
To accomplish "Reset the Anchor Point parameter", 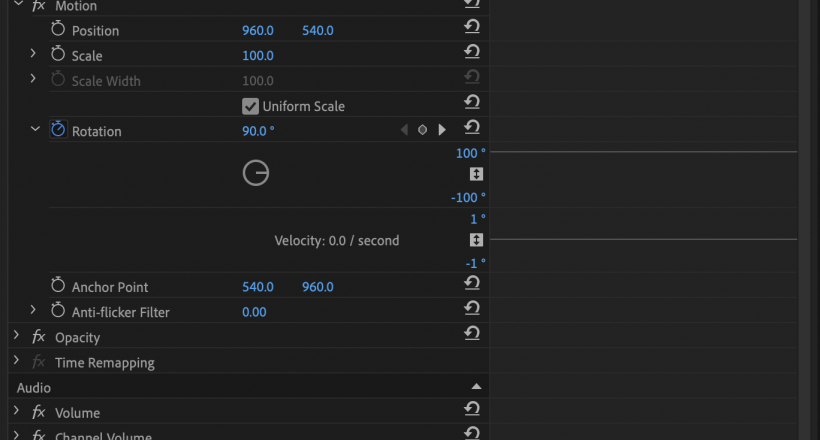I will tap(472, 284).
